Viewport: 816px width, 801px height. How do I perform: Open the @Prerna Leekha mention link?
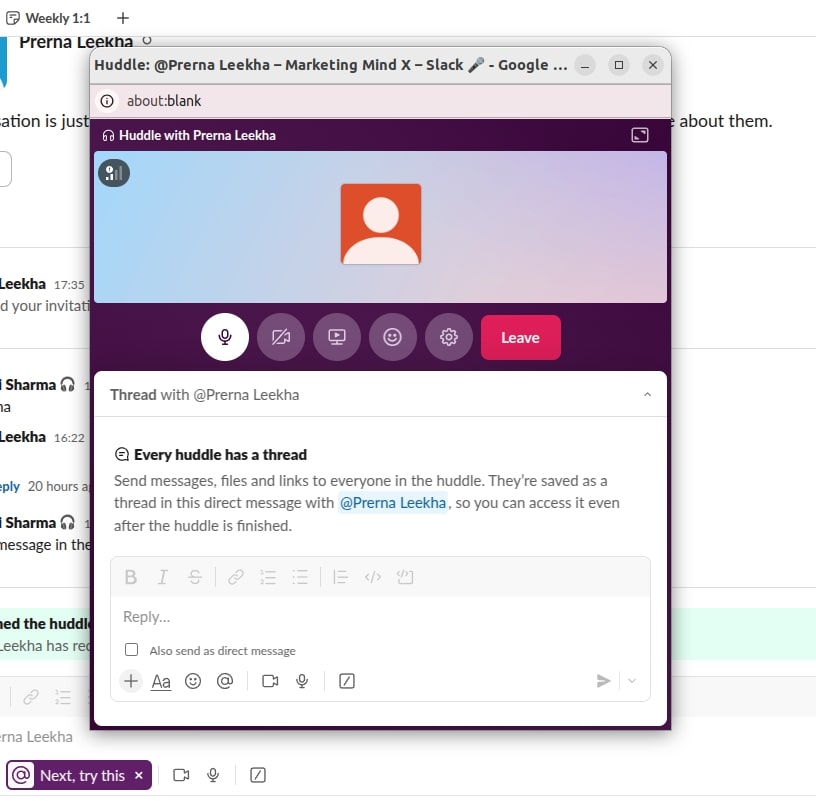click(x=393, y=503)
